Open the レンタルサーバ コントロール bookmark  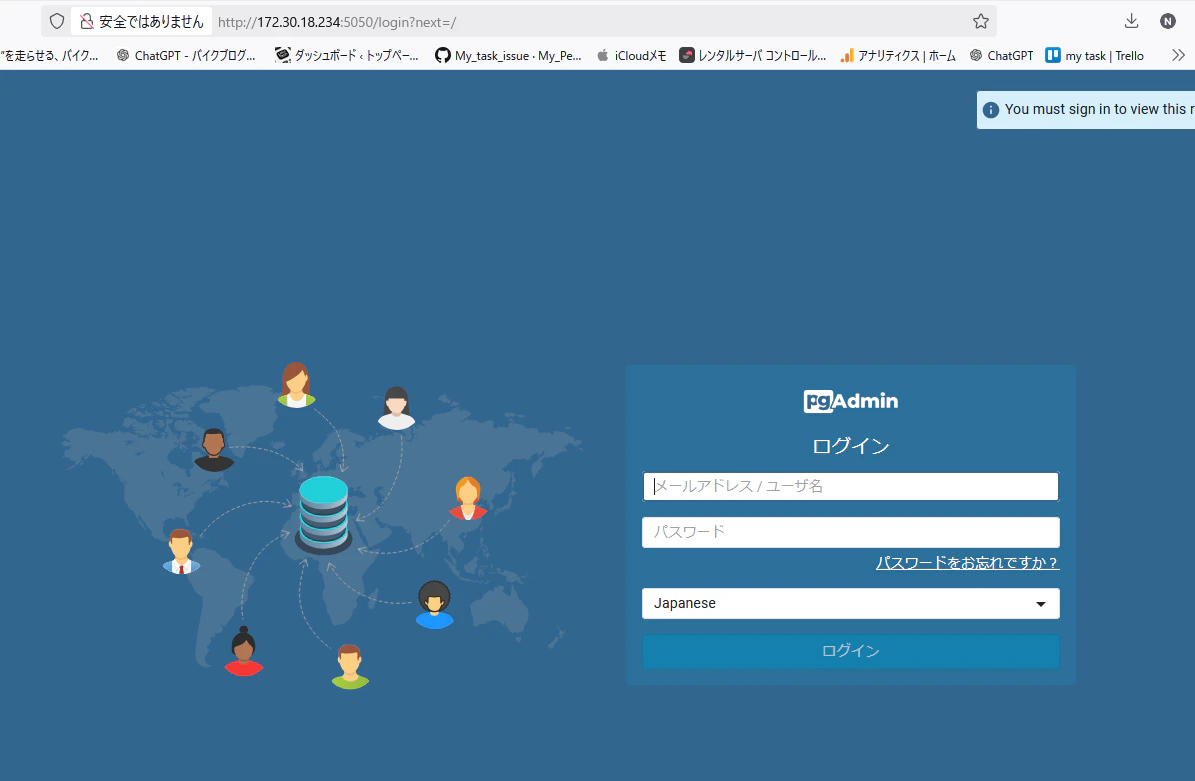(753, 55)
